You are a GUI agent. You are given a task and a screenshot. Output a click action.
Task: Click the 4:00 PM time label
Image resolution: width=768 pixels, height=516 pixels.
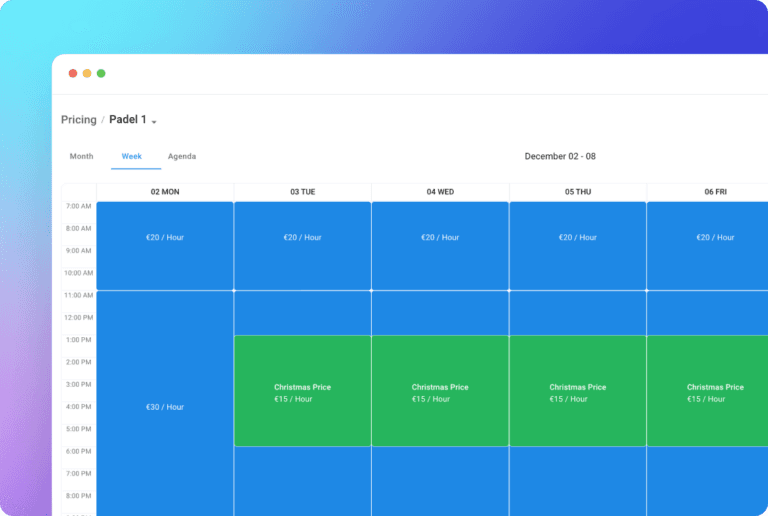(x=78, y=406)
